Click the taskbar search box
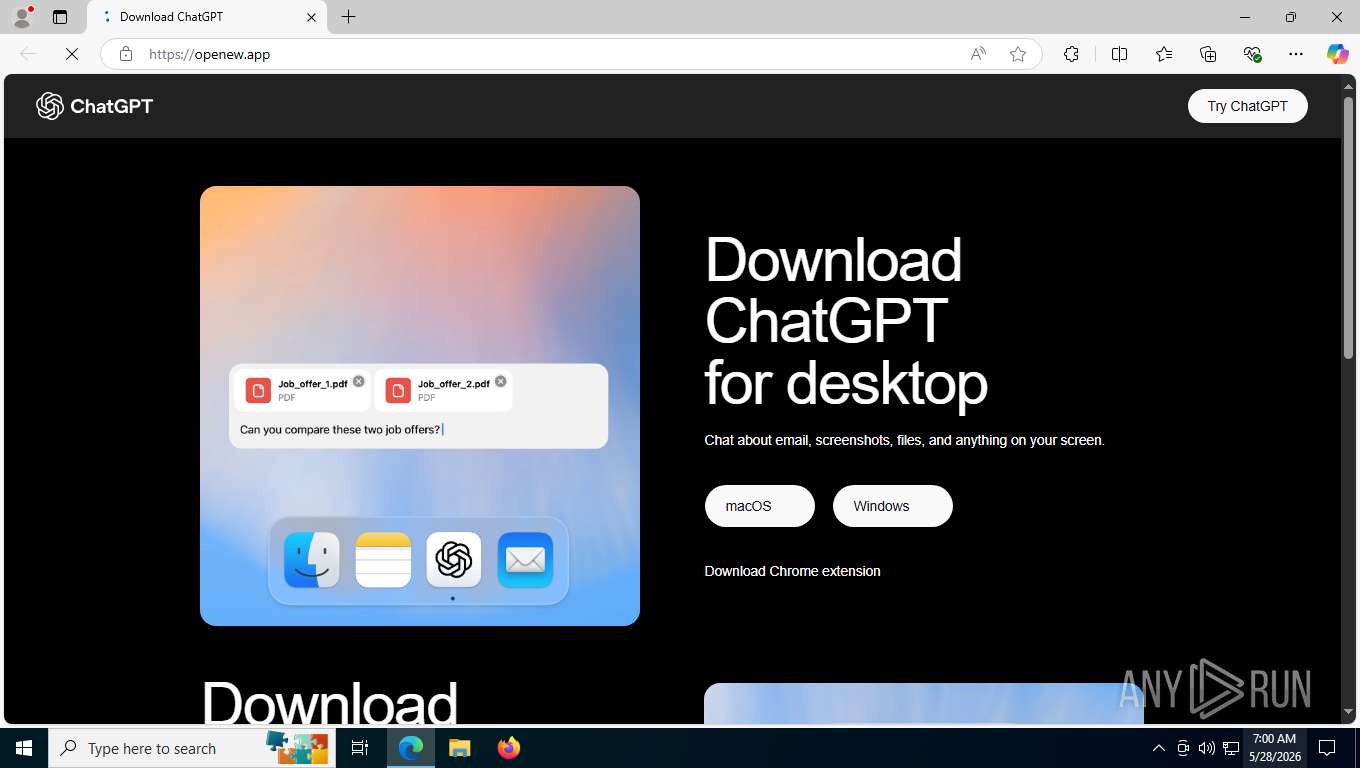 click(190, 748)
